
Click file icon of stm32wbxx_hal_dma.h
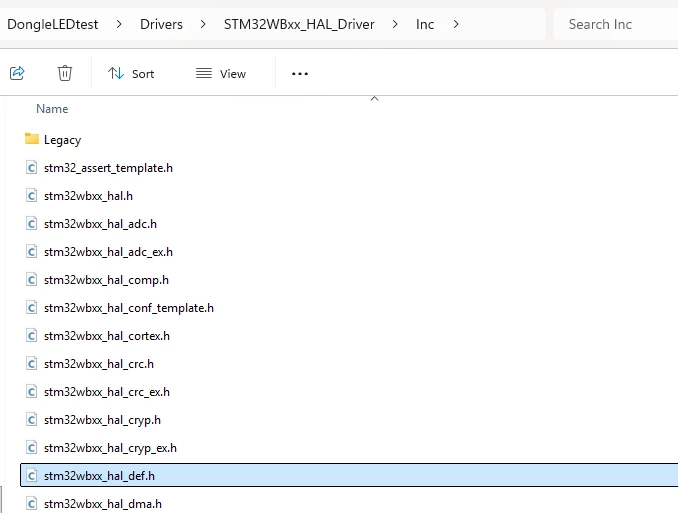click(x=32, y=504)
